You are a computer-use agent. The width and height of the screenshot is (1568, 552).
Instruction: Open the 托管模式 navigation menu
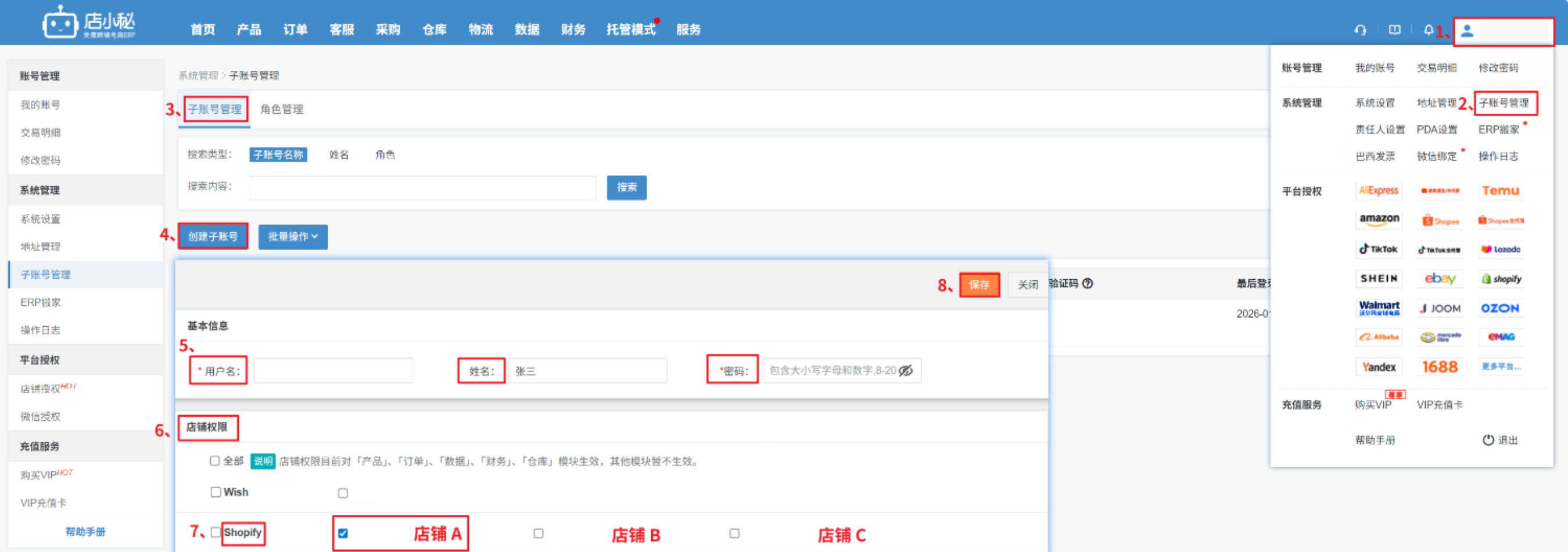(x=630, y=29)
